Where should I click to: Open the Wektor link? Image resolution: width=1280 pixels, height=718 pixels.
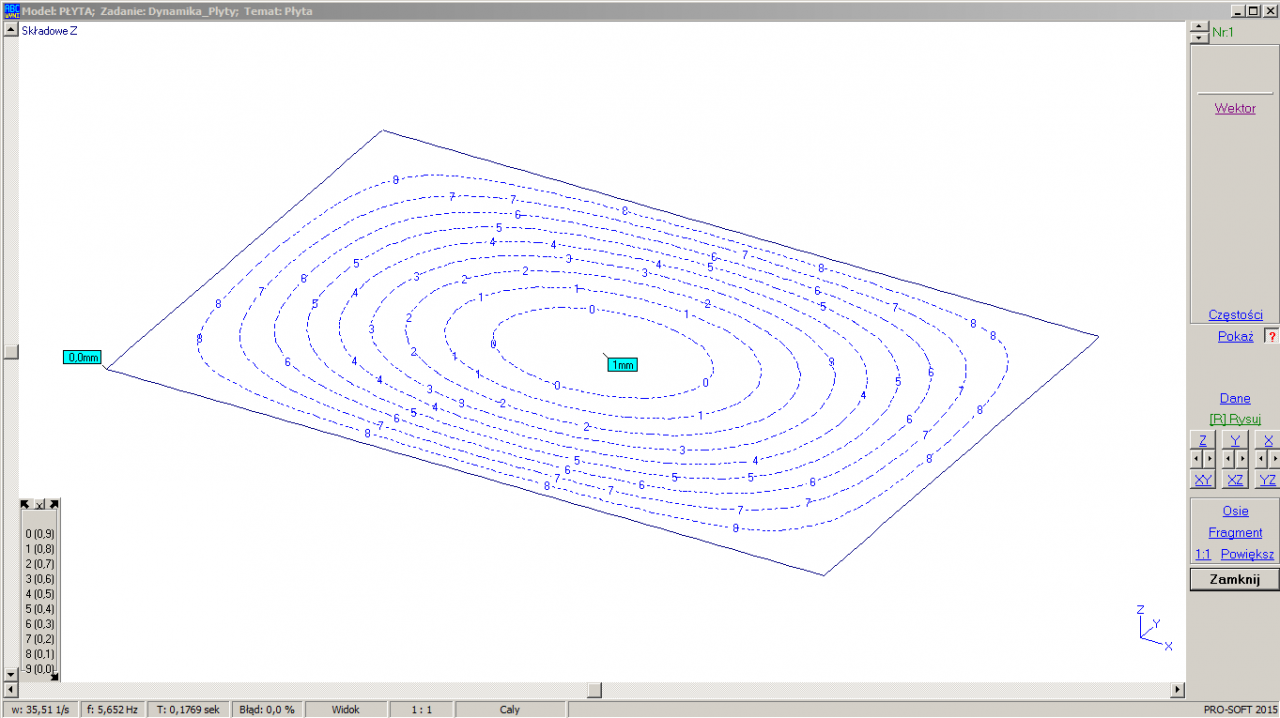(x=1235, y=108)
